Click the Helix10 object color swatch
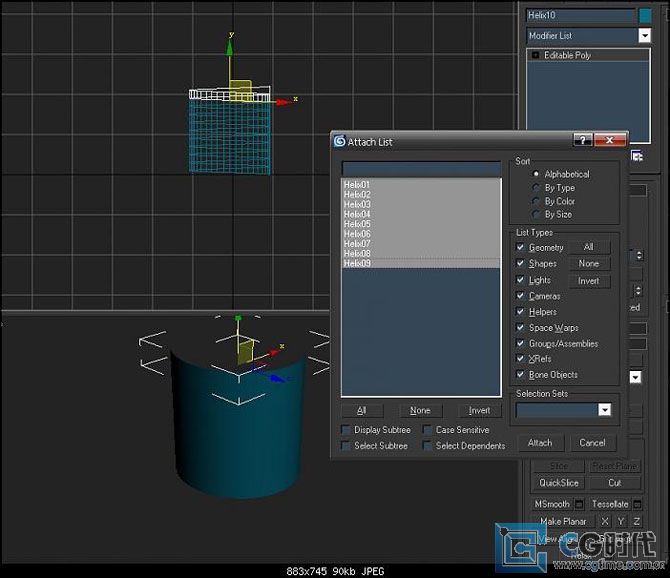Image resolution: width=670 pixels, height=578 pixels. pos(645,15)
